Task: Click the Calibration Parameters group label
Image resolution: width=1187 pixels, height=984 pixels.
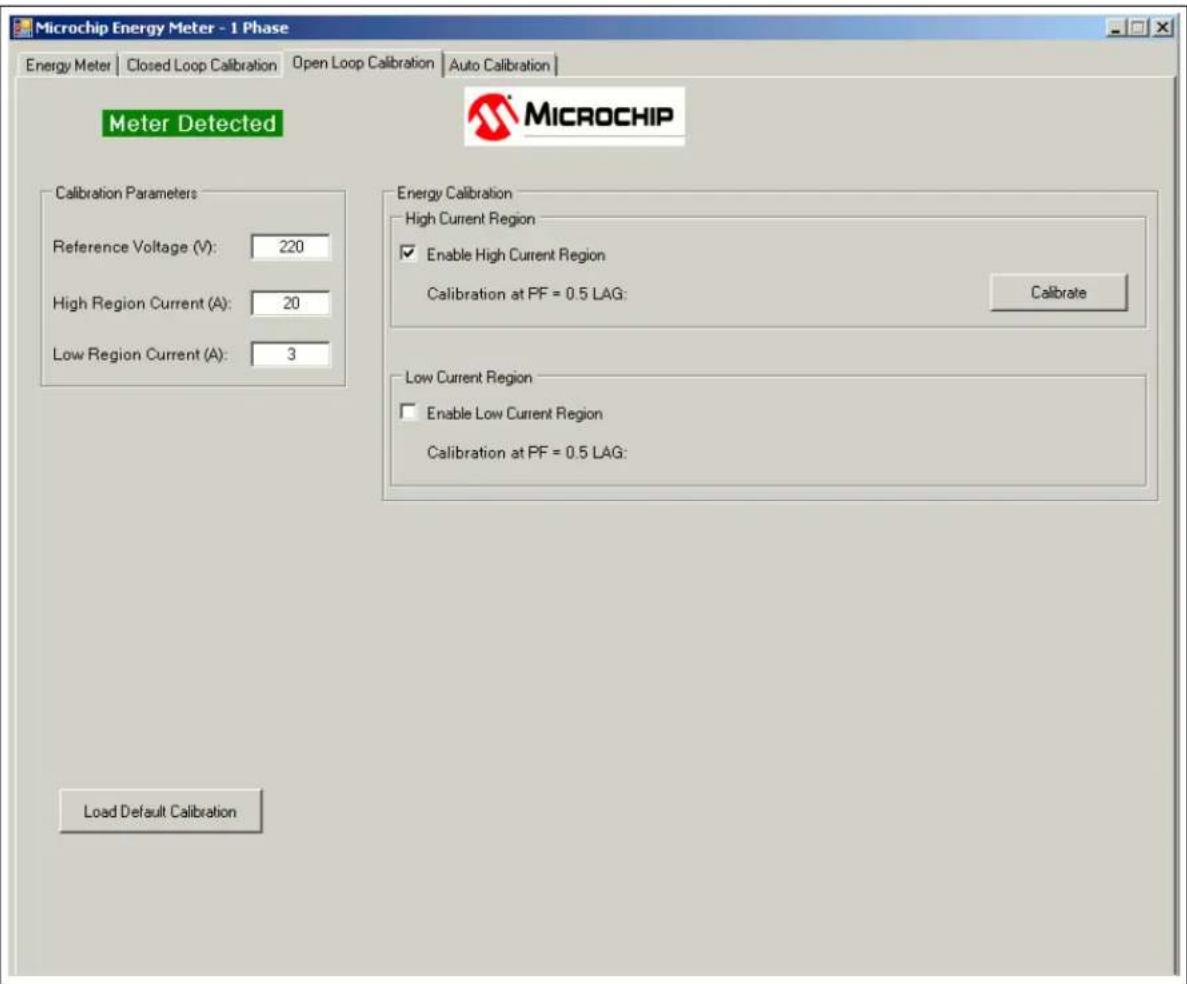Action: coord(126,193)
